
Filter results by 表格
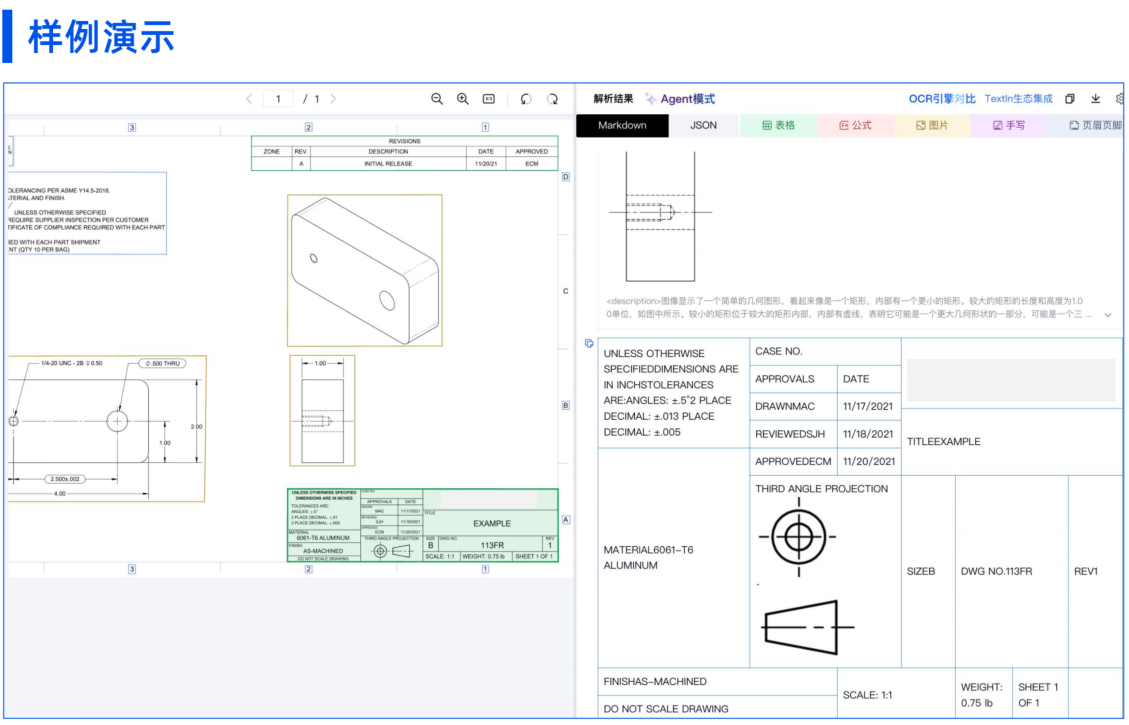pos(778,125)
